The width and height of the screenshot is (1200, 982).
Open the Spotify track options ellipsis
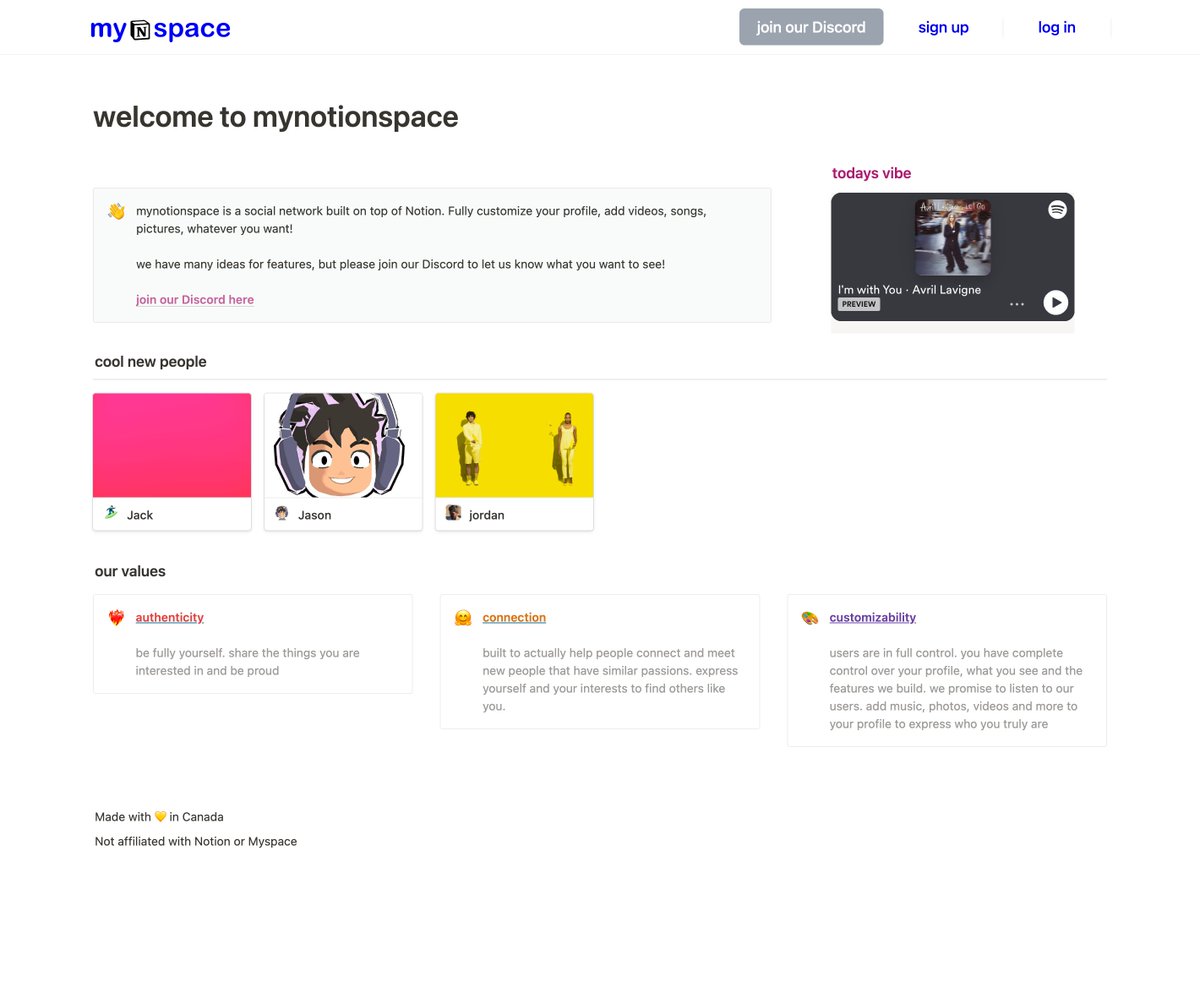pyautogui.click(x=1017, y=303)
